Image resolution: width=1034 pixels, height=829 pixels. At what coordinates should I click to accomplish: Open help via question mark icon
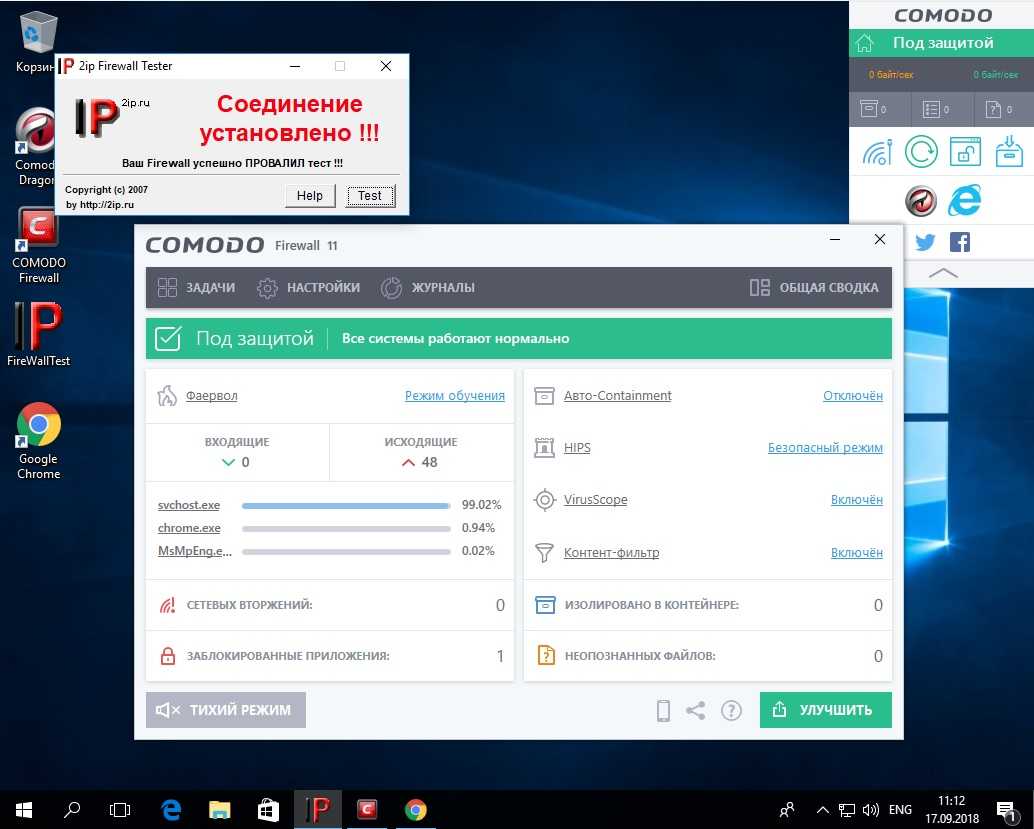(x=731, y=710)
